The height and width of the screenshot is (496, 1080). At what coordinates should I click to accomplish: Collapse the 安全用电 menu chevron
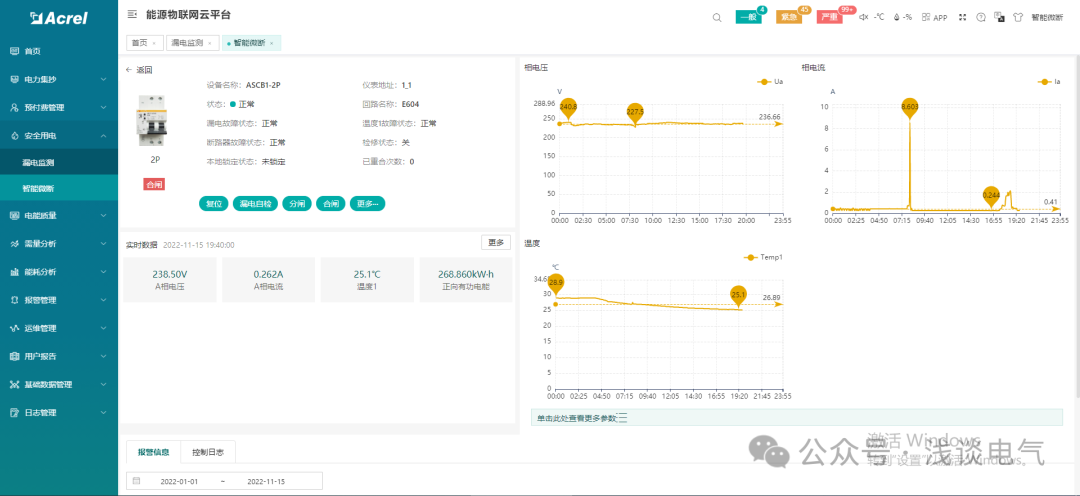point(103,136)
